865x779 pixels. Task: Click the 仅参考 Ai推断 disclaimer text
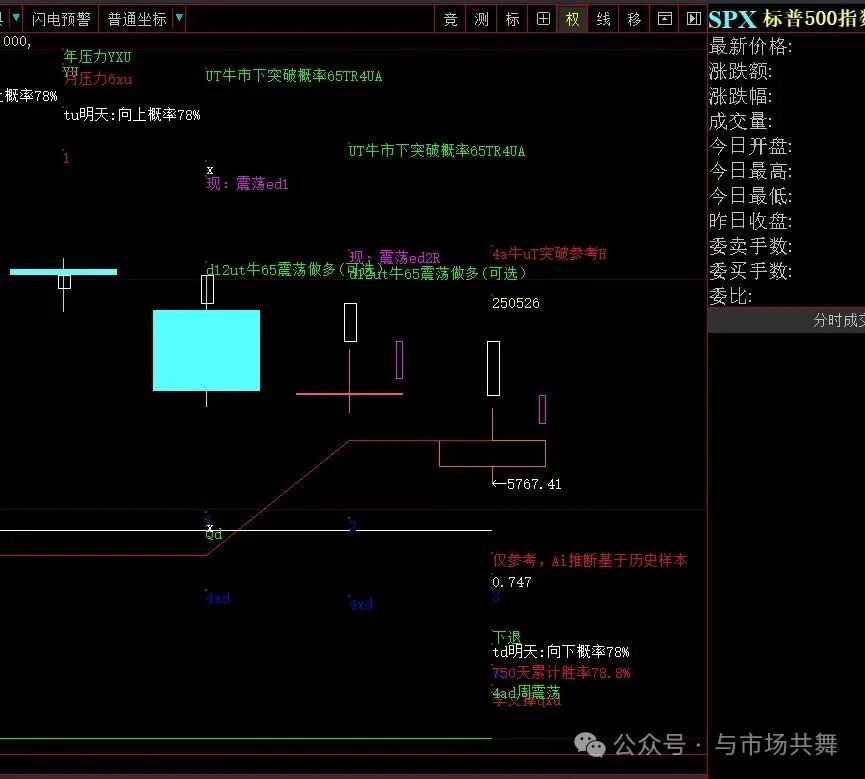[590, 561]
